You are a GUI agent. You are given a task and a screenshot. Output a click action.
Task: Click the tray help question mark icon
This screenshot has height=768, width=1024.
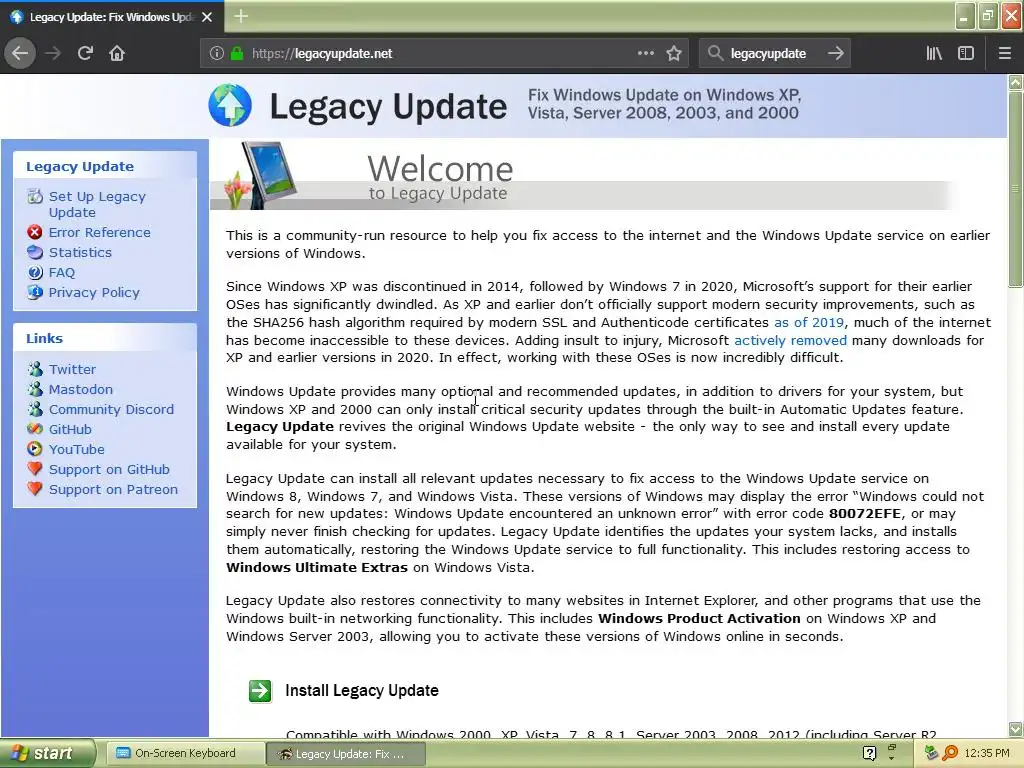[869, 754]
